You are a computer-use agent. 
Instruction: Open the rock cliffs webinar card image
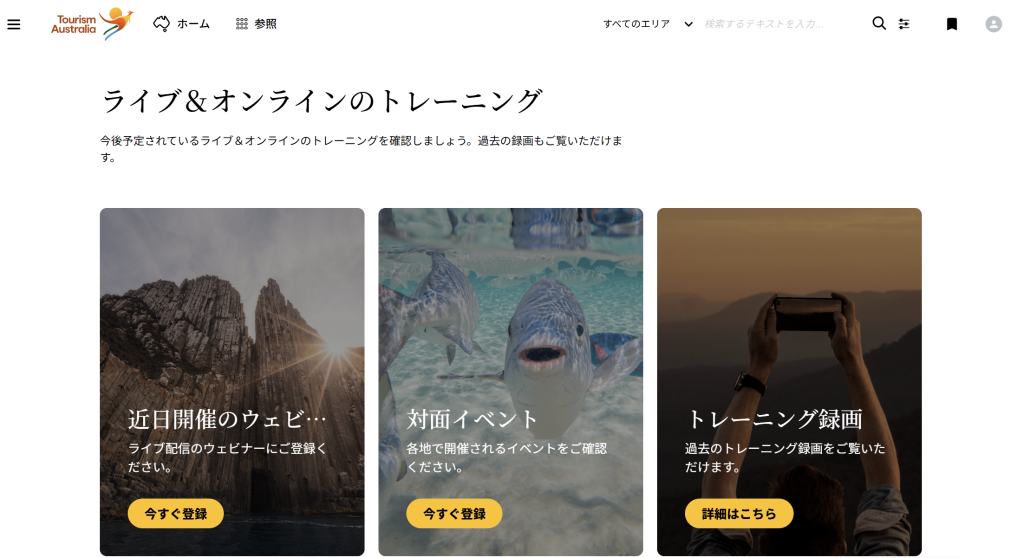coord(232,307)
